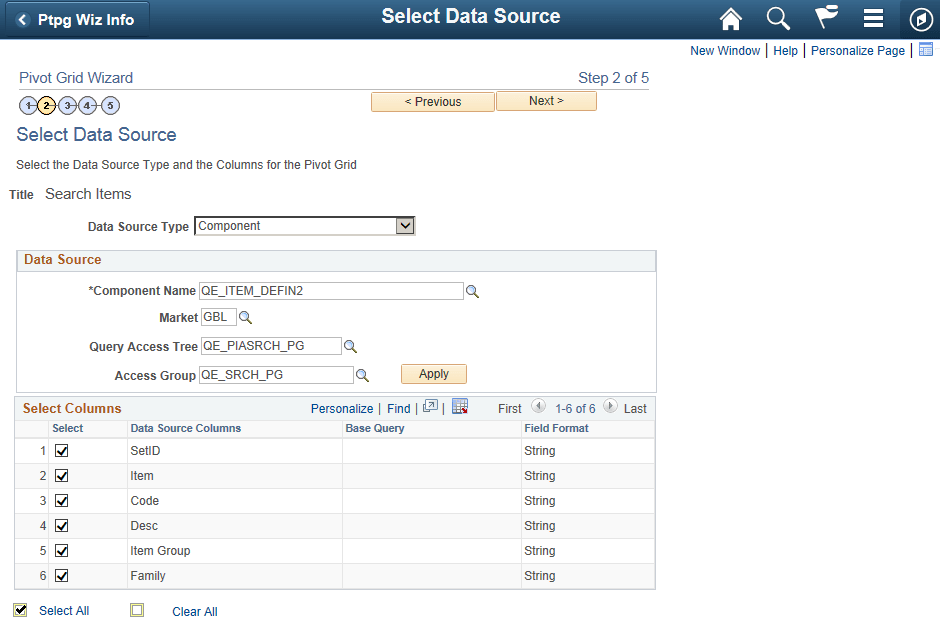Jump to wizard step 4
940x626 pixels.
pyautogui.click(x=89, y=105)
